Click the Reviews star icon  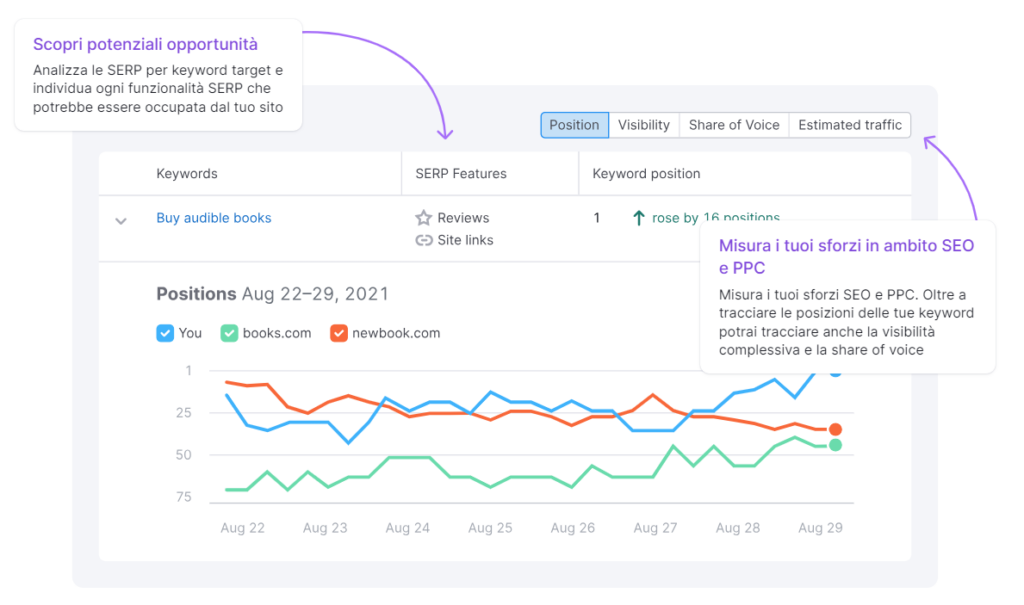tap(425, 217)
